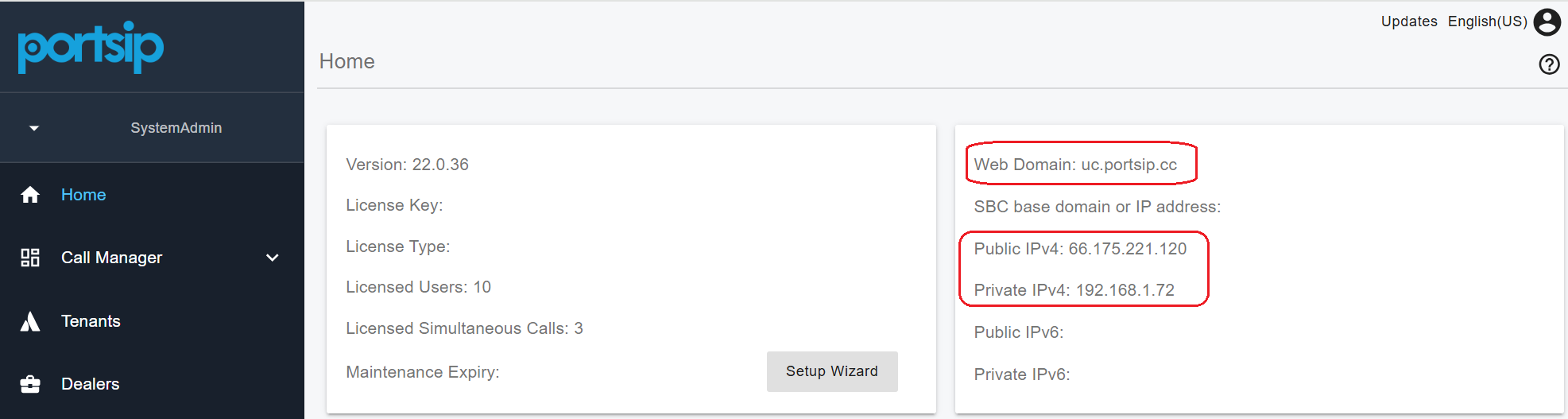Viewport: 1568px width, 419px height.
Task: Open the help question mark icon
Action: 1549,64
